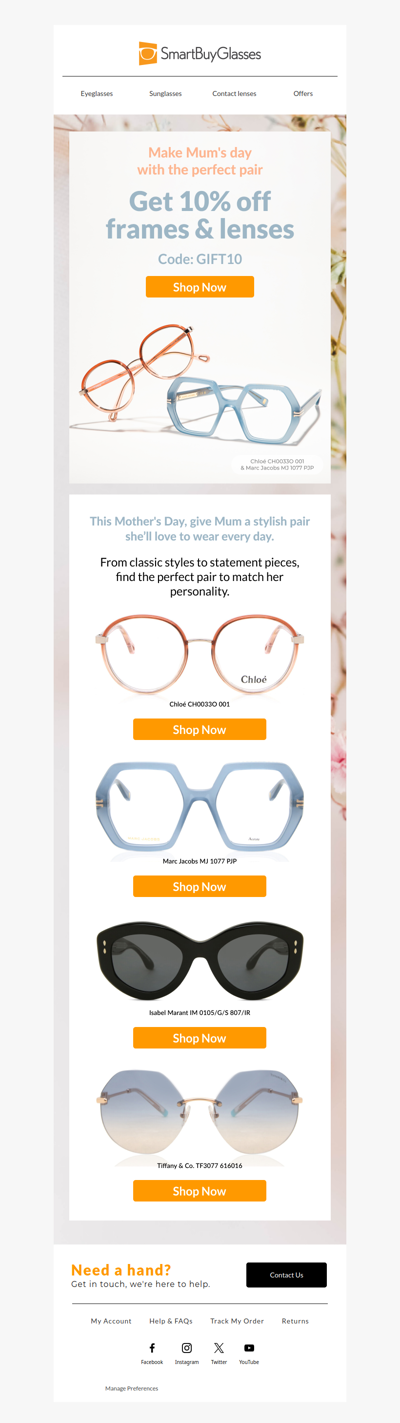The height and width of the screenshot is (1423, 400).
Task: Click the SmartBuyGlasses logo
Action: click(x=200, y=54)
